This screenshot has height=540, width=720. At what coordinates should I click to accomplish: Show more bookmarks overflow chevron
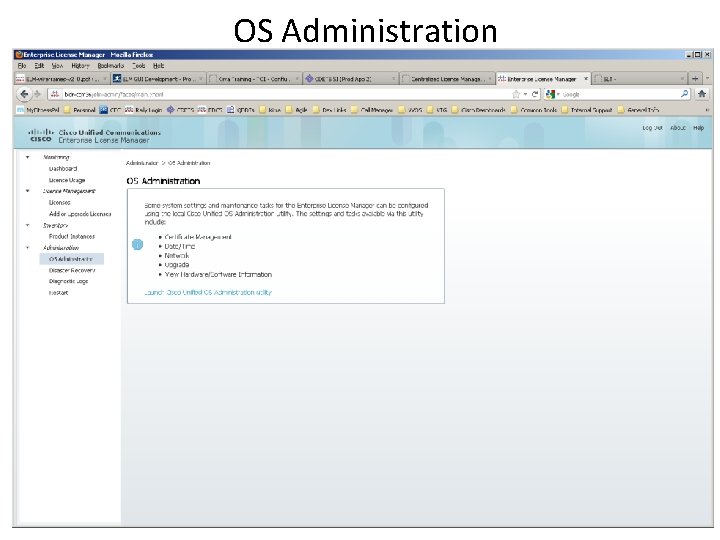click(x=707, y=110)
